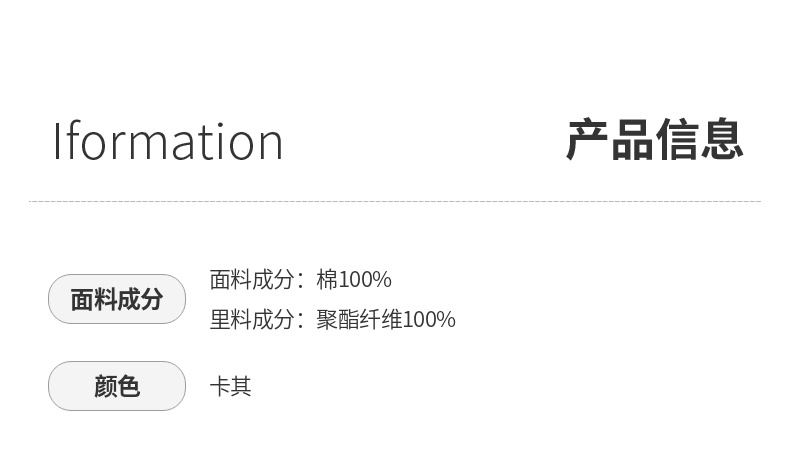Click the "卡" character in color value
This screenshot has height=451, width=790.
[220, 386]
